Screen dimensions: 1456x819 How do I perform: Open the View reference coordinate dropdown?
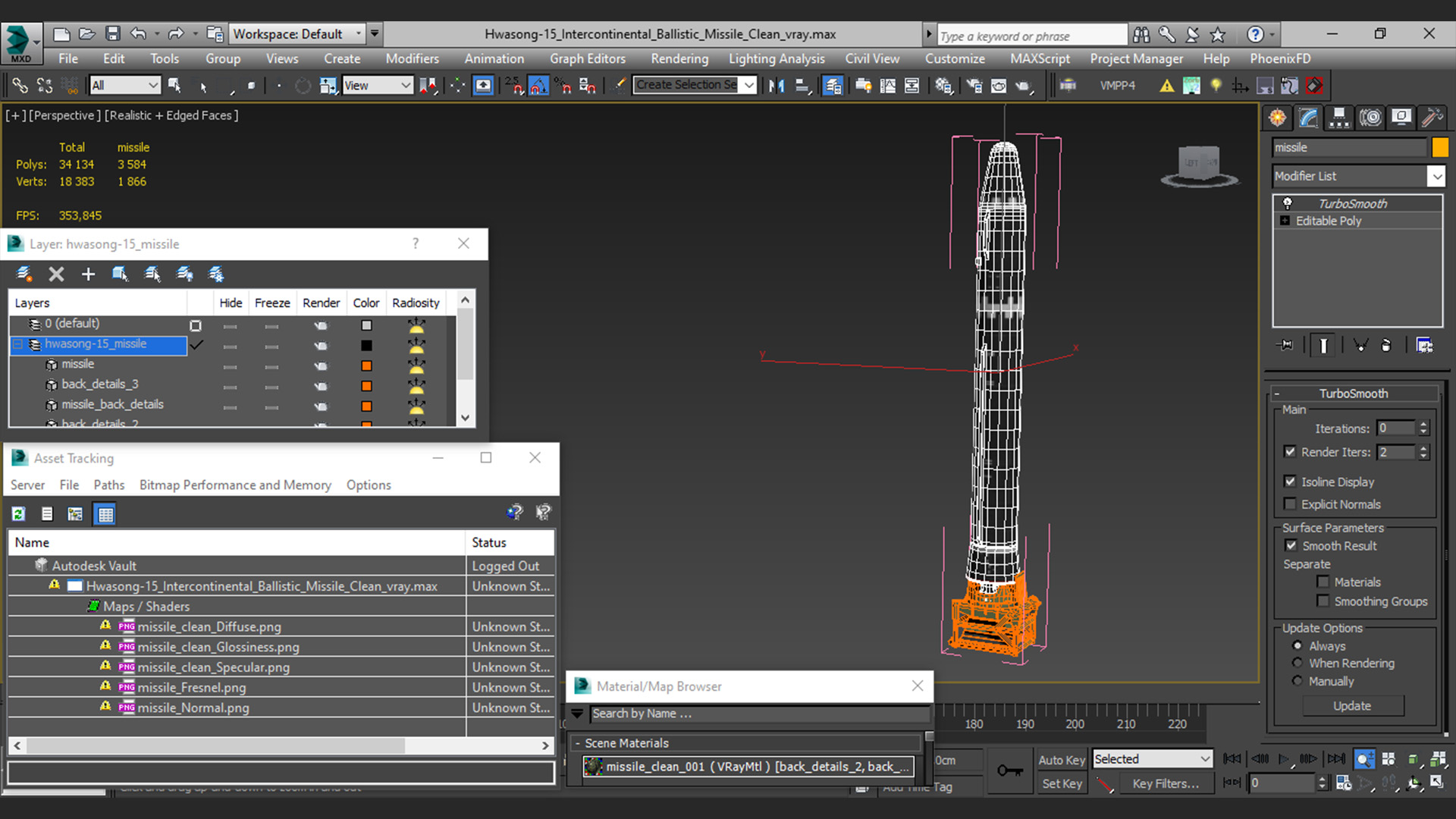(377, 86)
